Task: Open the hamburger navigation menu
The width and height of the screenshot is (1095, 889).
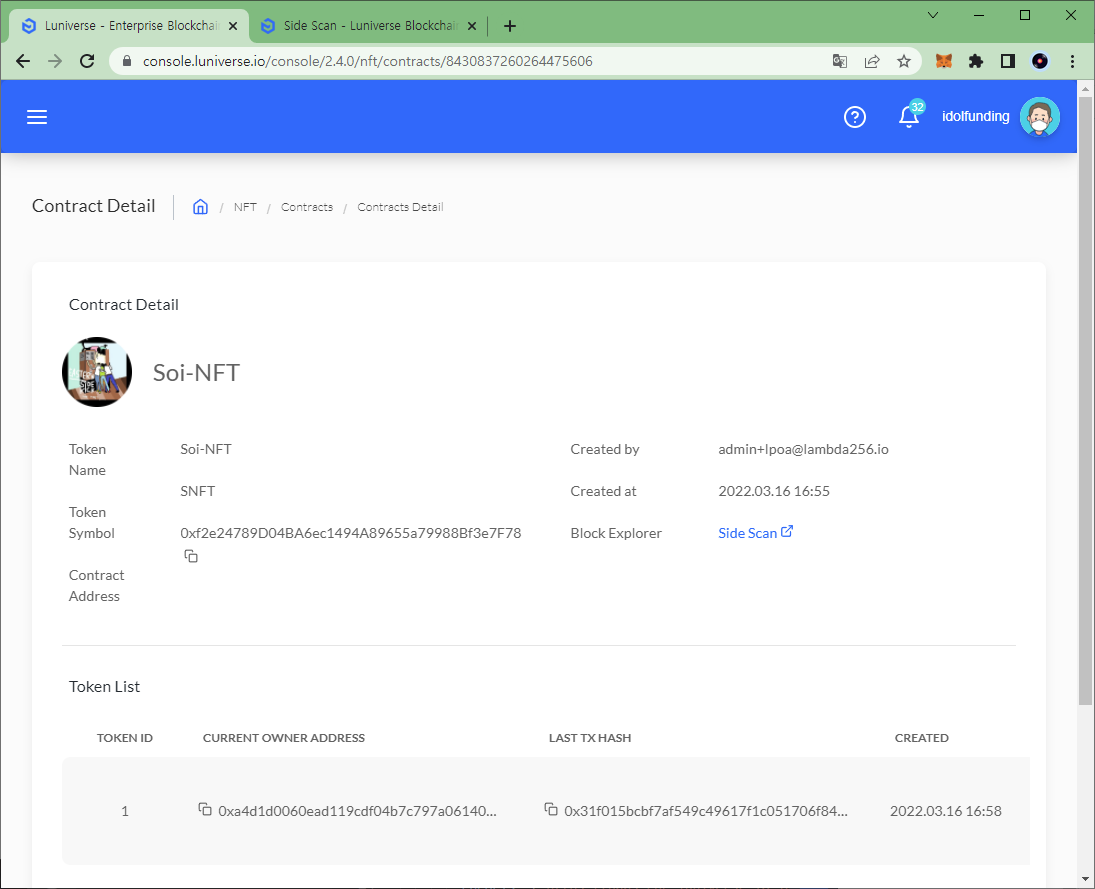Action: (x=37, y=117)
